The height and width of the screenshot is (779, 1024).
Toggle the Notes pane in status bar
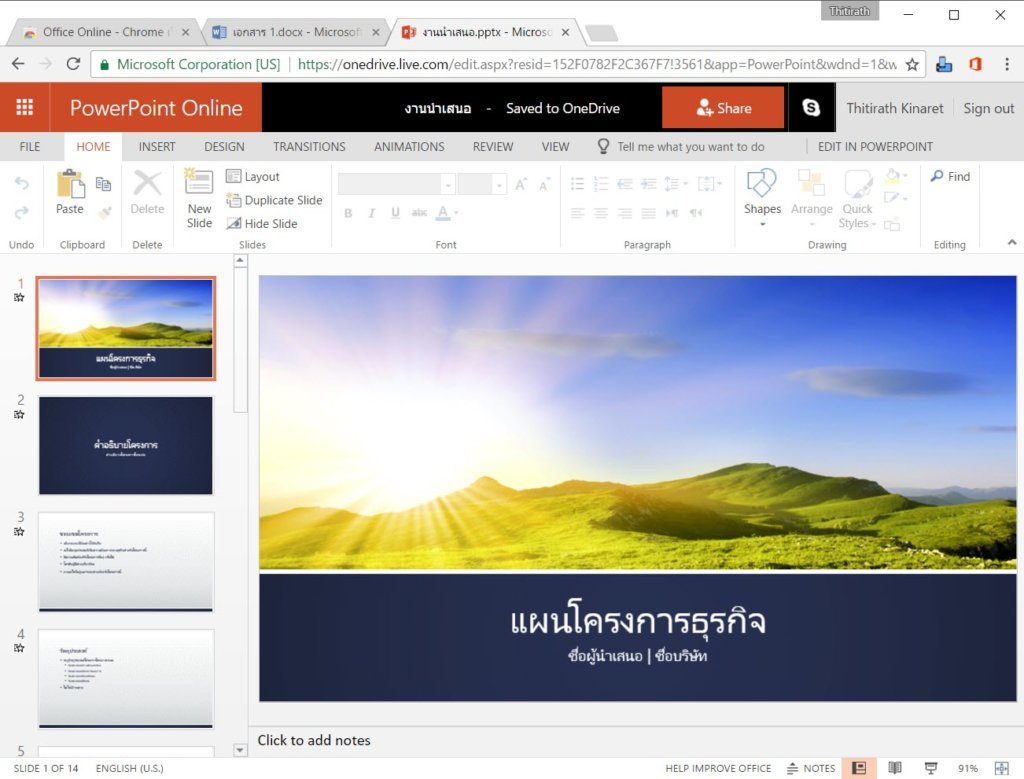click(x=811, y=768)
